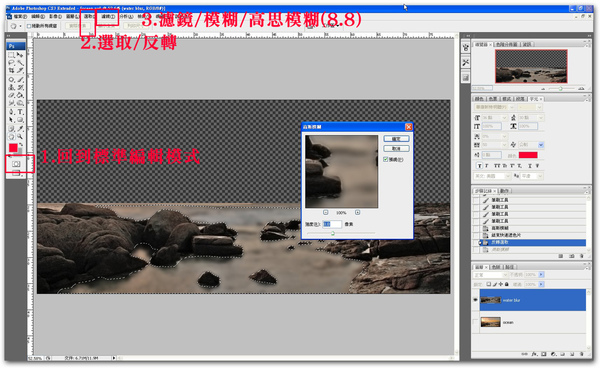Image resolution: width=600 pixels, height=368 pixels.
Task: Select the Shape tool
Action: 20,119
